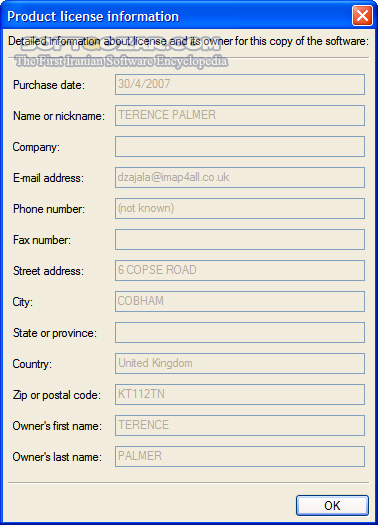
Task: Click the OK button
Action: coord(332,505)
